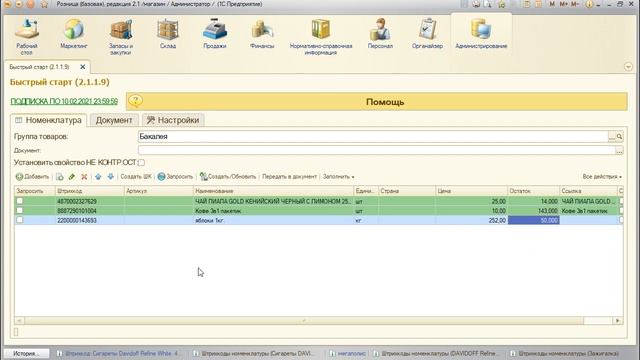Image resolution: width=640 pixels, height=360 pixels.
Task: Click the Передать в документ button
Action: point(289,177)
